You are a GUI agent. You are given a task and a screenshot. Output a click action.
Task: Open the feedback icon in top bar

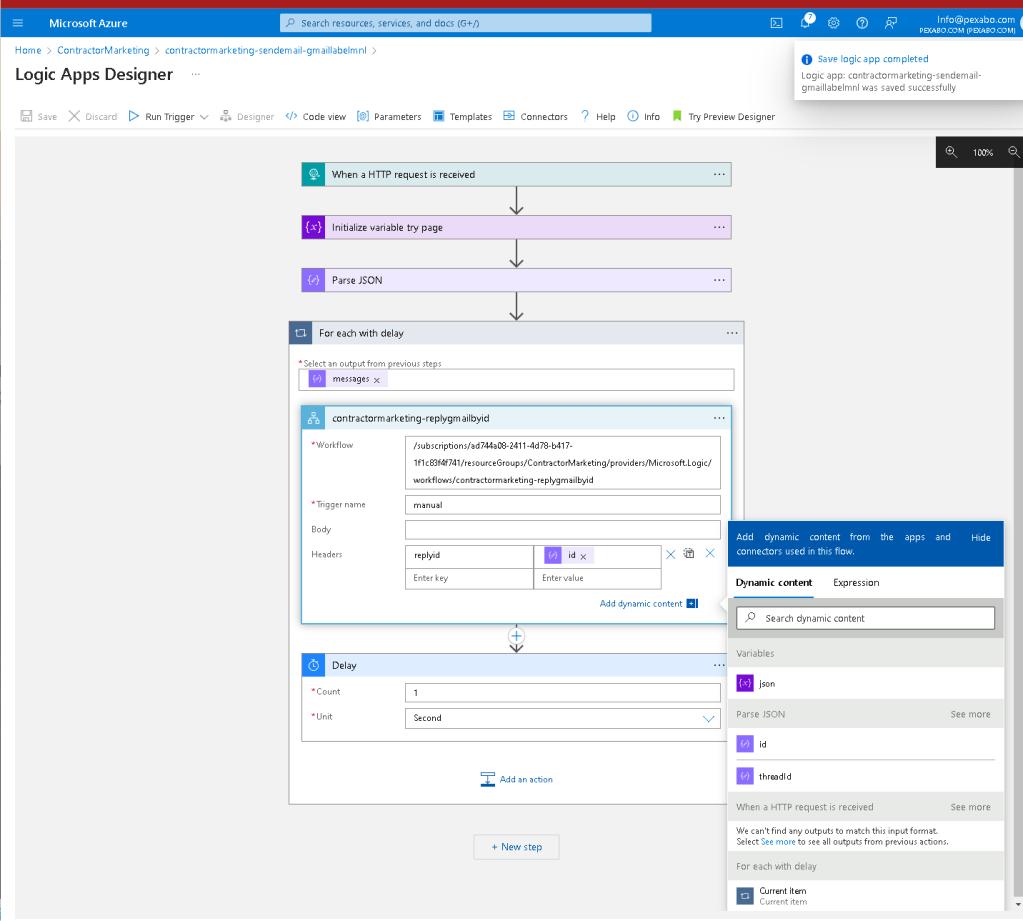click(891, 23)
